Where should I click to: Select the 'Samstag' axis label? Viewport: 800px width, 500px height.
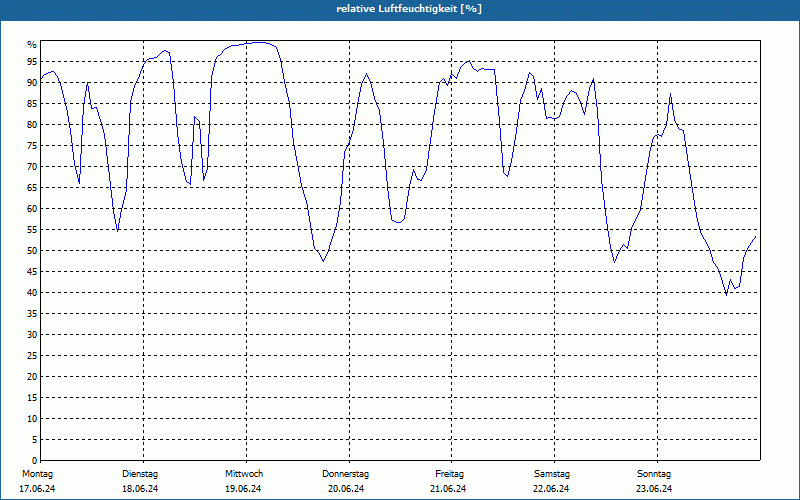point(552,474)
